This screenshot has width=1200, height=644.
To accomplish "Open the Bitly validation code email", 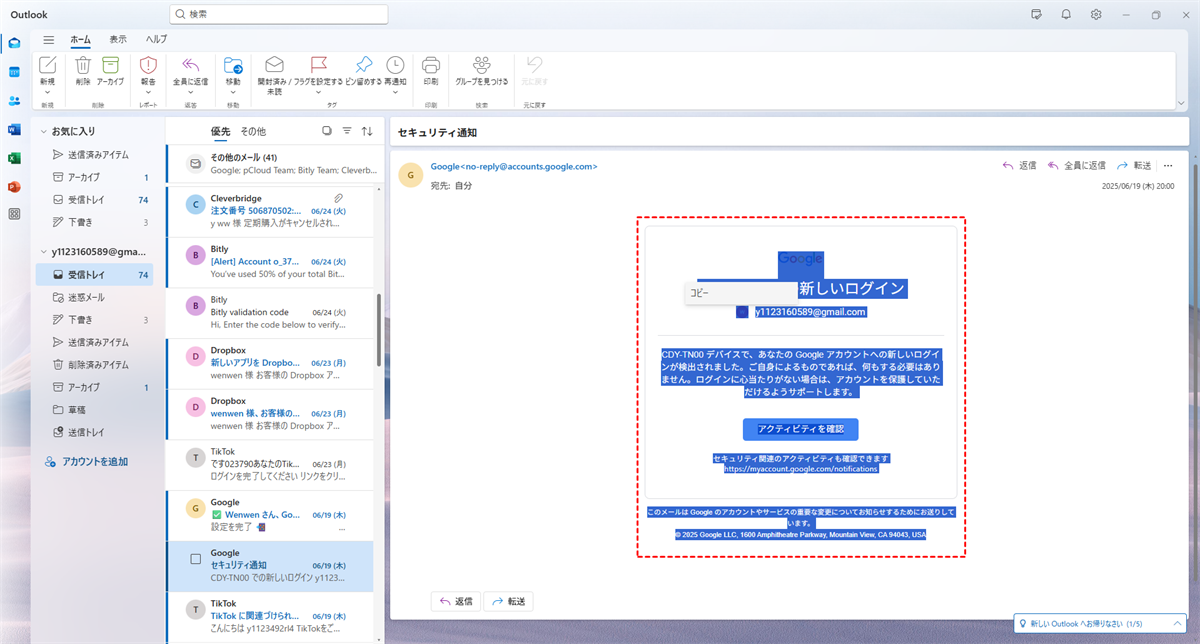I will click(272, 312).
